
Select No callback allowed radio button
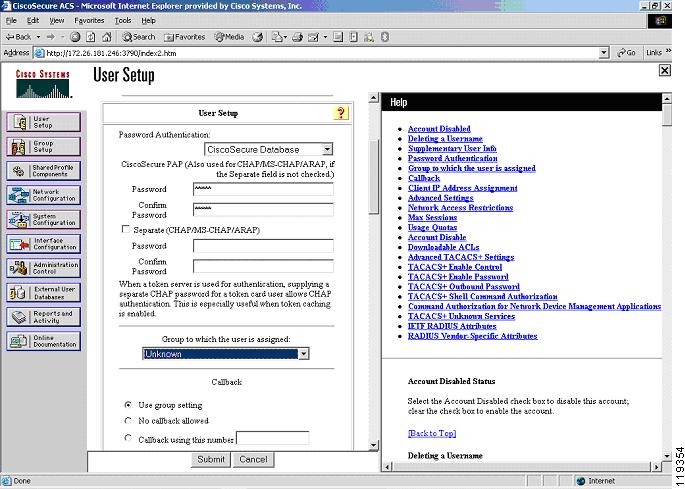pyautogui.click(x=128, y=420)
